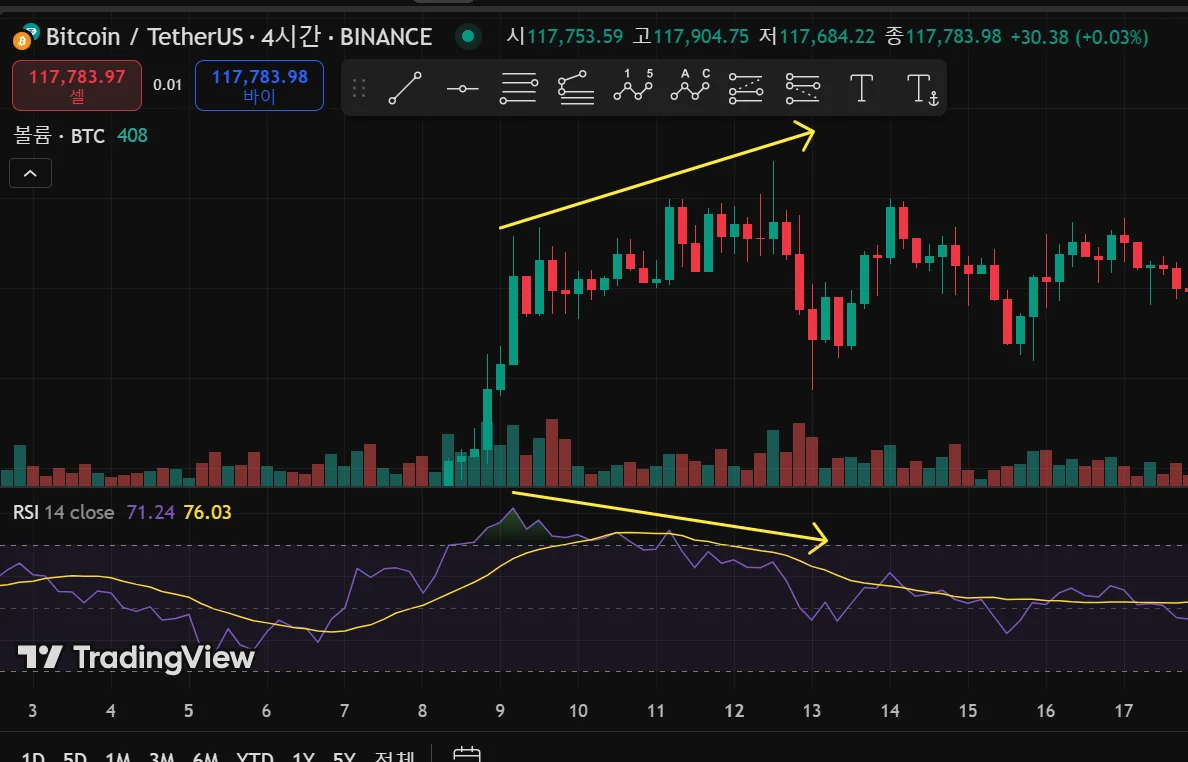Open the date range calendar icon
Viewport: 1188px width, 762px height.
click(467, 754)
